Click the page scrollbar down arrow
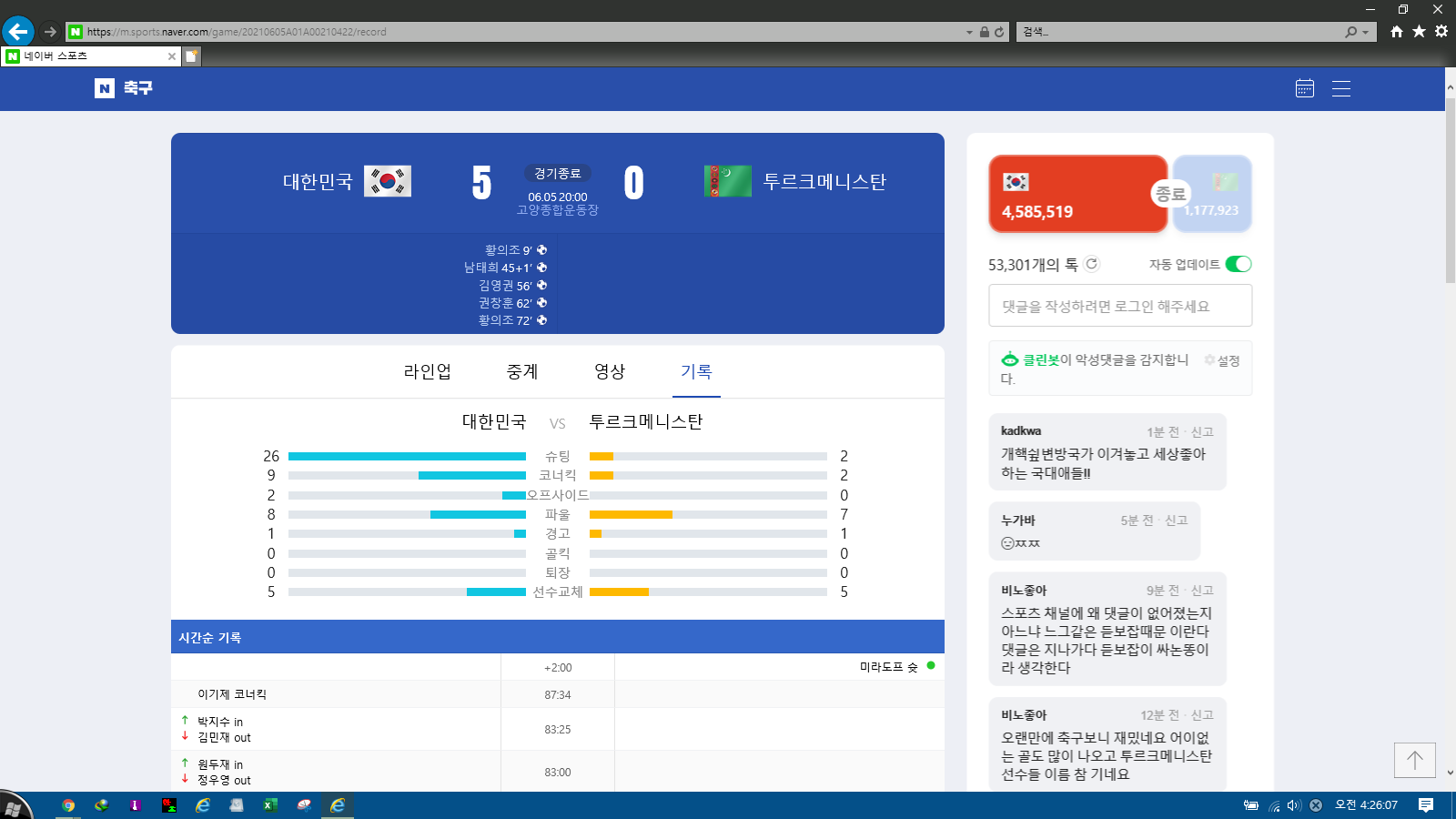 tap(1450, 773)
